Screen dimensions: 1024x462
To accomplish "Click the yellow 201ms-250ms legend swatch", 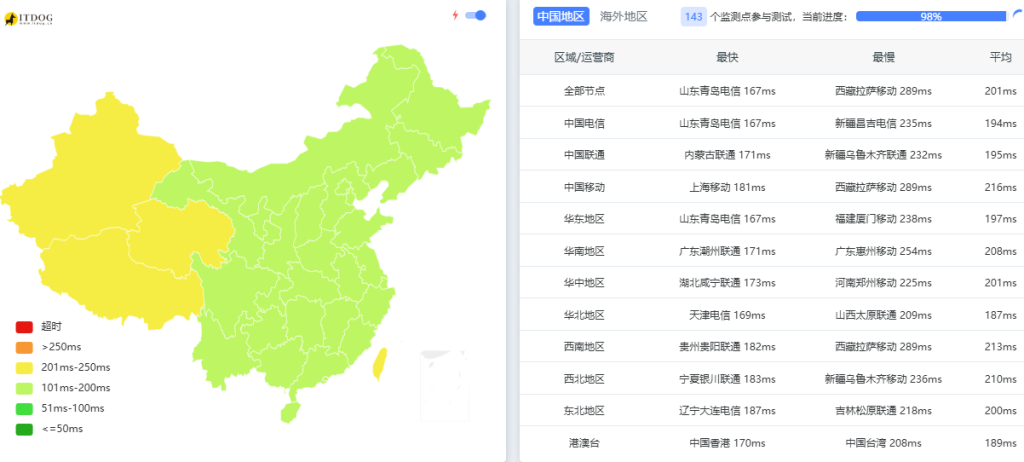I will (x=24, y=367).
